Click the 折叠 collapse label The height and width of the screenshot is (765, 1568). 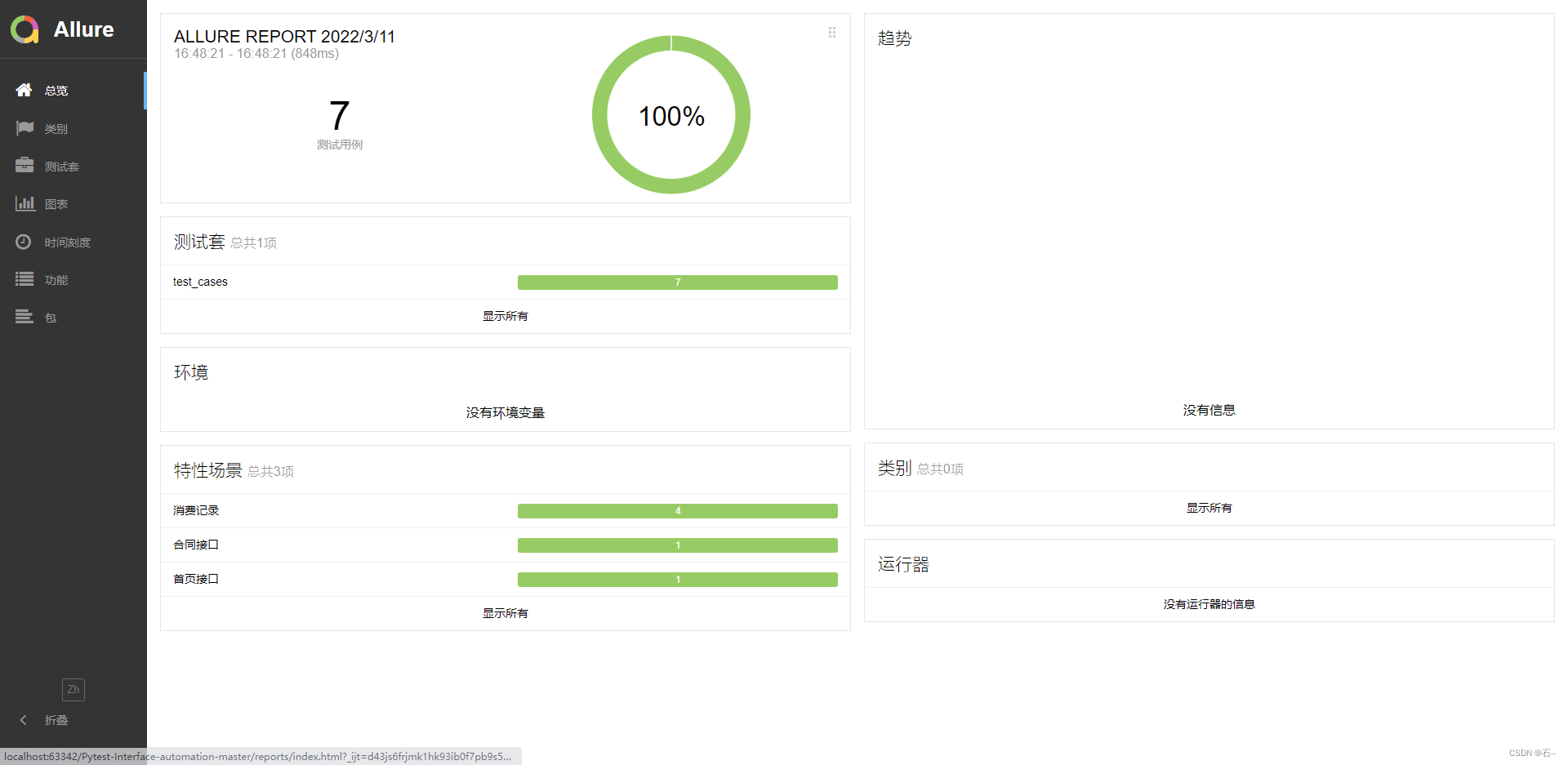point(56,720)
